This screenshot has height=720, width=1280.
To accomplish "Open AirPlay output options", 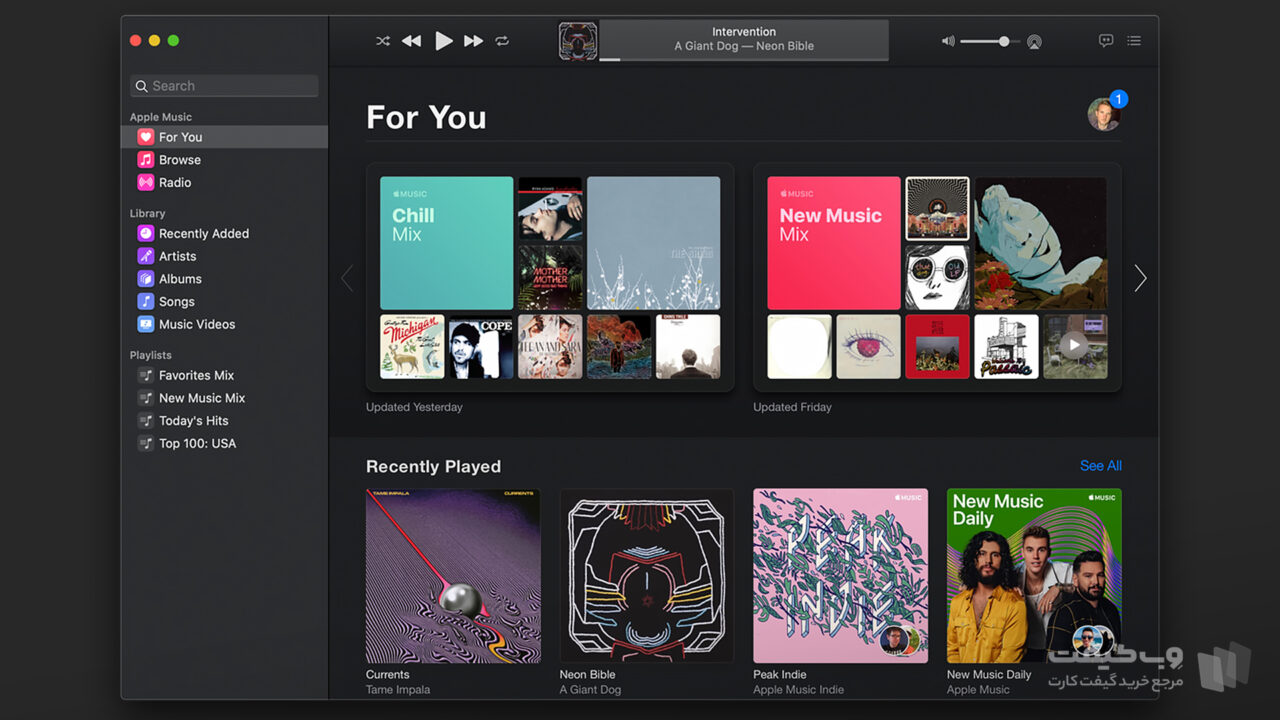I will tap(1034, 42).
